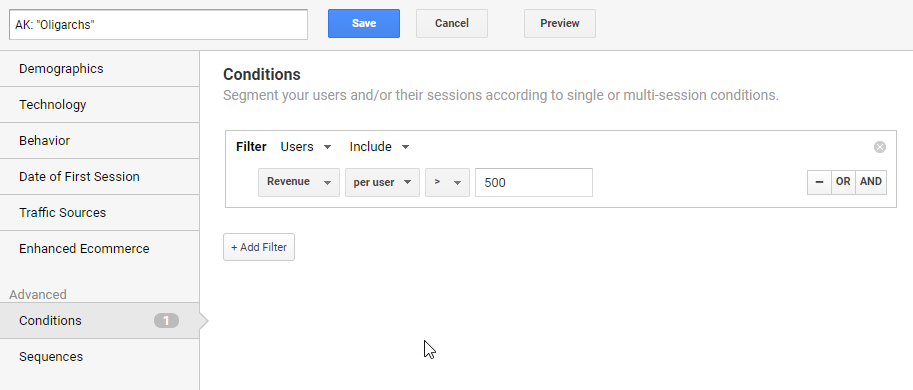The height and width of the screenshot is (390, 913).
Task: Click the + Add Filter button
Action: (259, 247)
